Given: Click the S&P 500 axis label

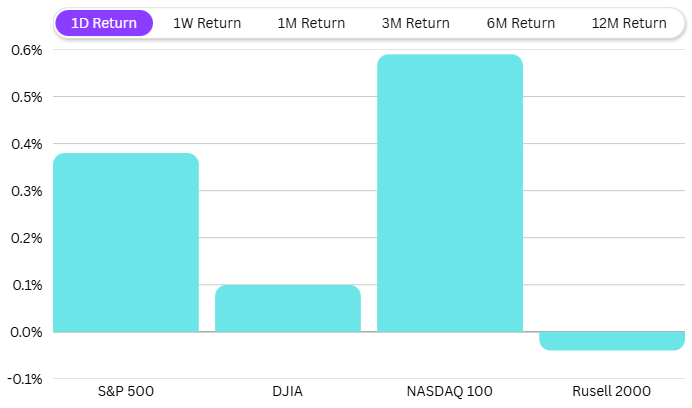Looking at the screenshot, I should click(126, 389).
